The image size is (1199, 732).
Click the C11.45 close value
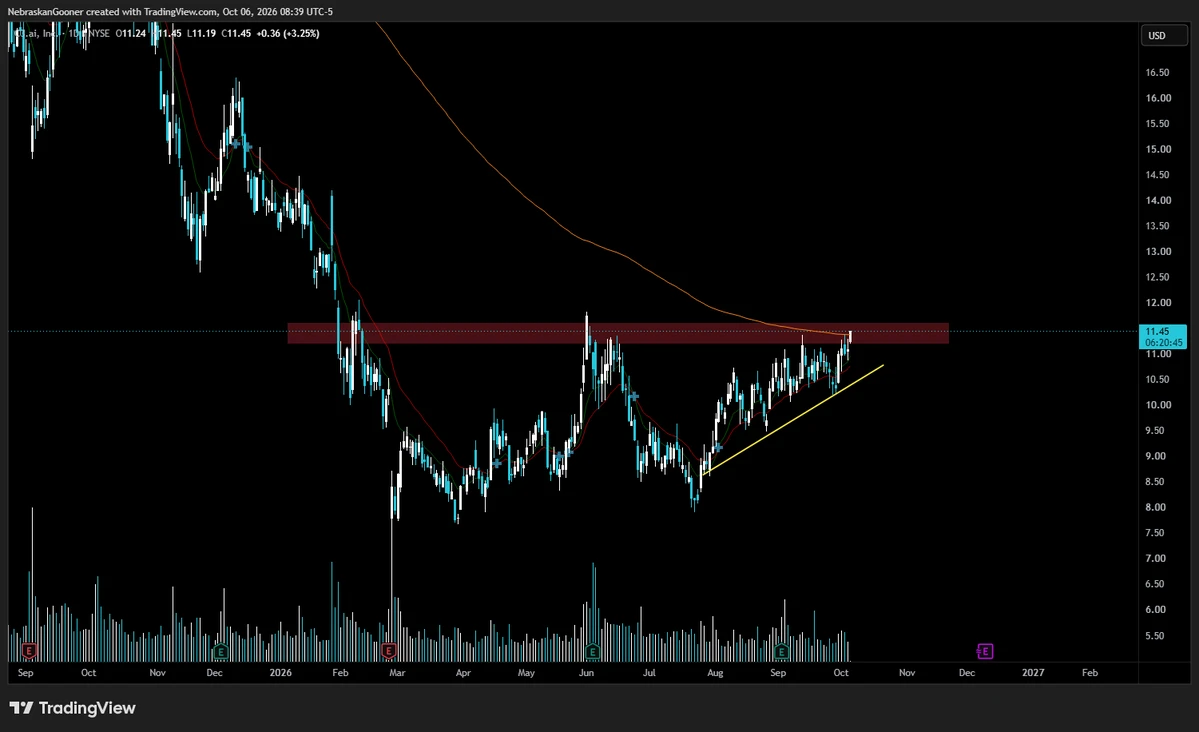(236, 34)
